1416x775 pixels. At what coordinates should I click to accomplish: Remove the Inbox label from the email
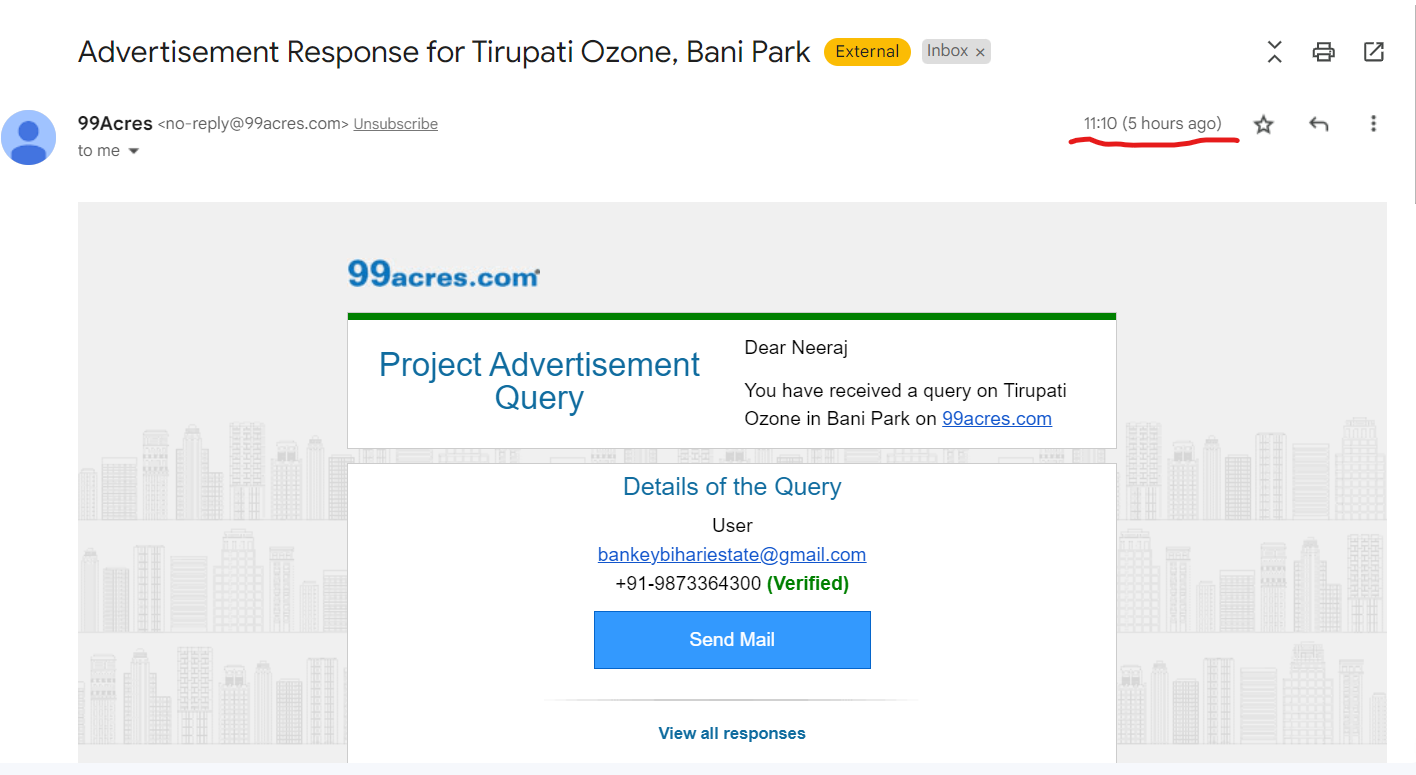[x=980, y=52]
